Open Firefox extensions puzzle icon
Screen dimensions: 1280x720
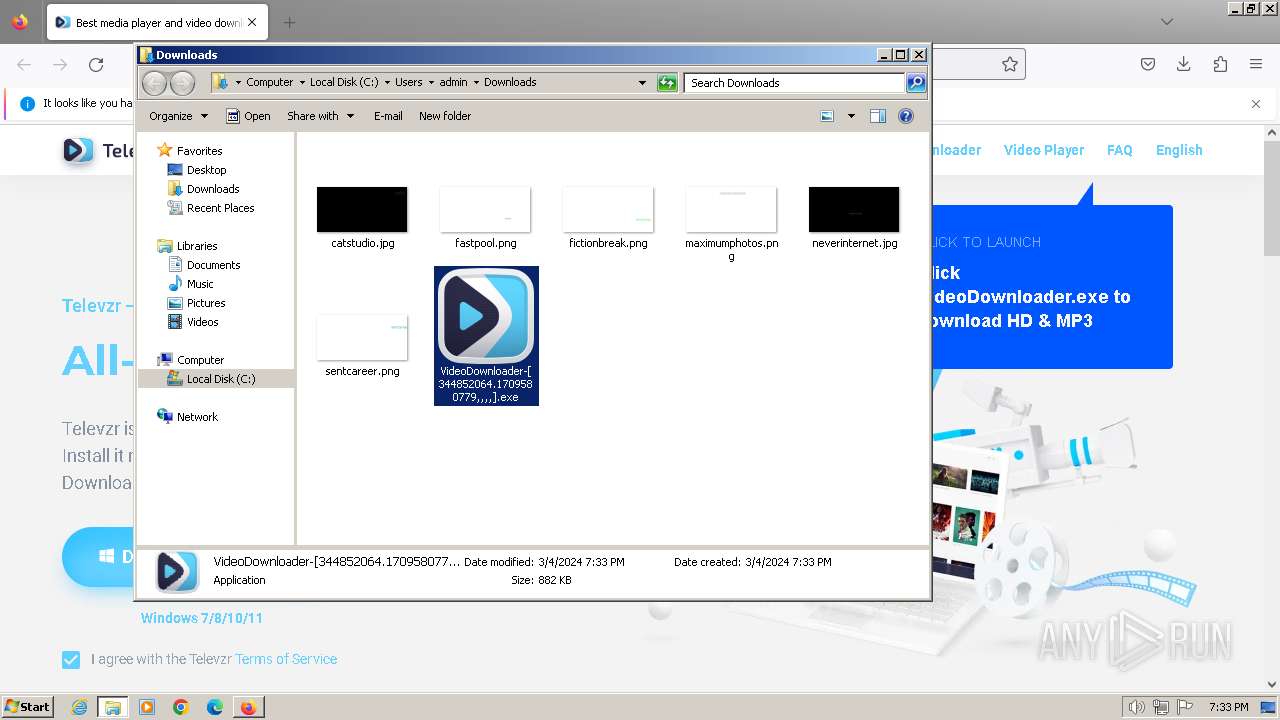coord(1220,64)
